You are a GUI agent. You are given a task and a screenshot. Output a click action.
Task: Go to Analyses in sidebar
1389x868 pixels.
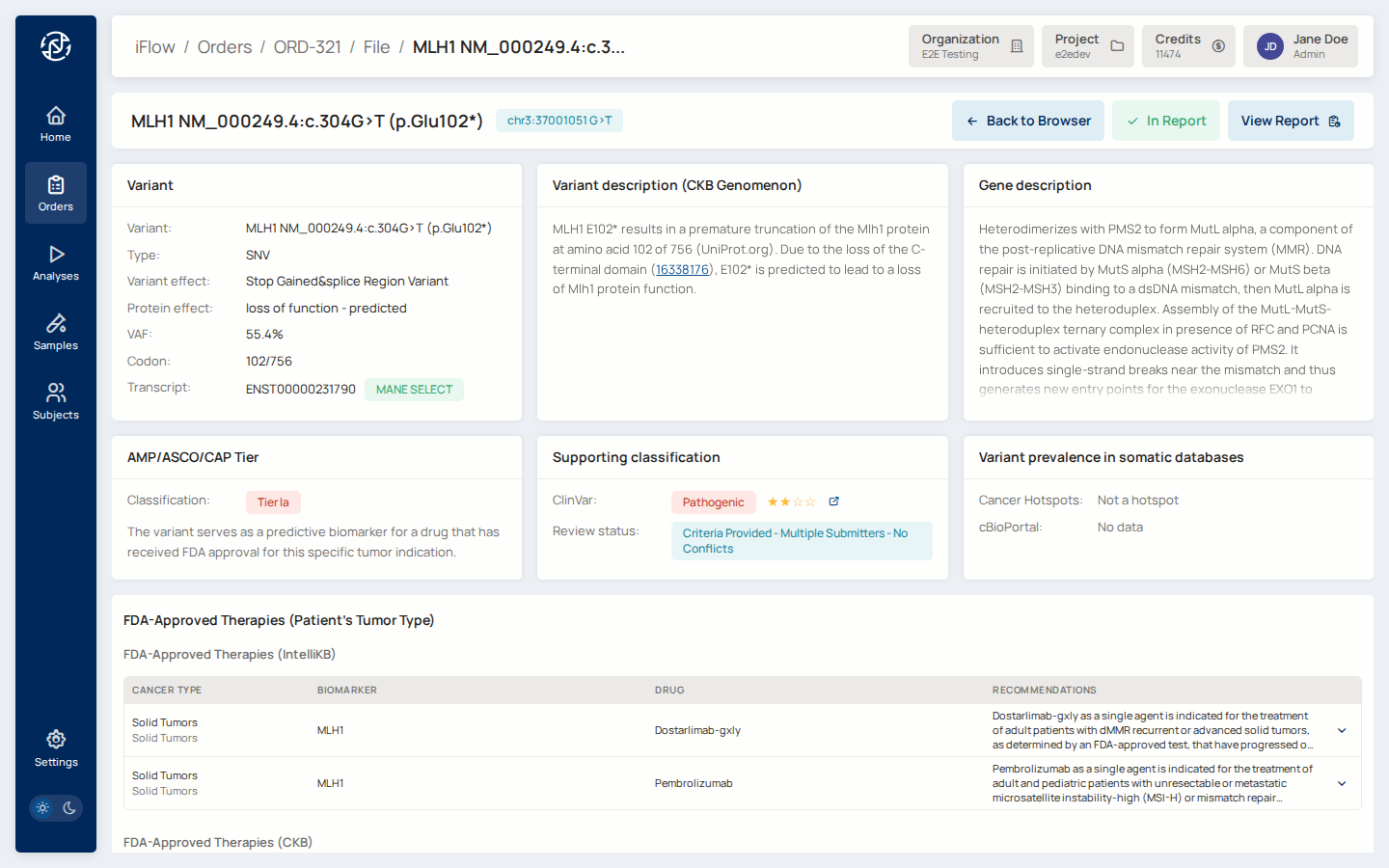coord(56,263)
